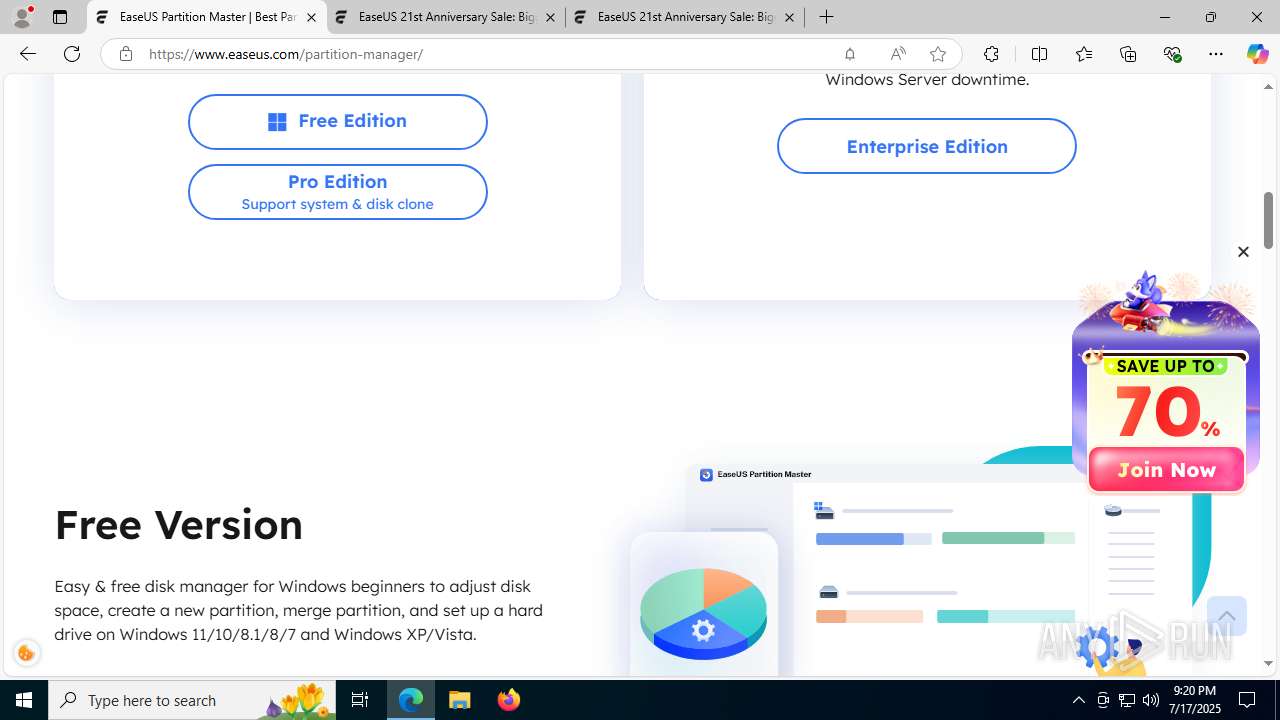Close the second EaseUS Anniversary Sale tab

click(x=550, y=18)
